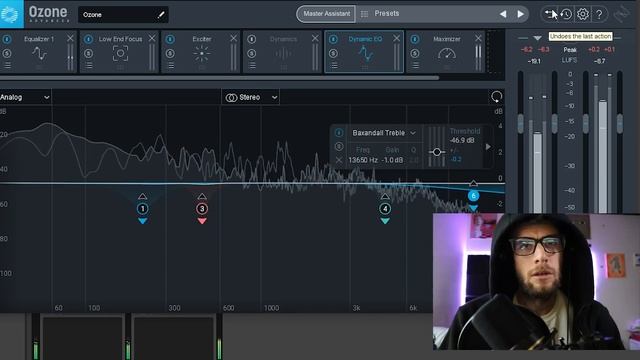The image size is (640, 360).
Task: Select the Dynamics module waveform icon
Action: point(283,53)
